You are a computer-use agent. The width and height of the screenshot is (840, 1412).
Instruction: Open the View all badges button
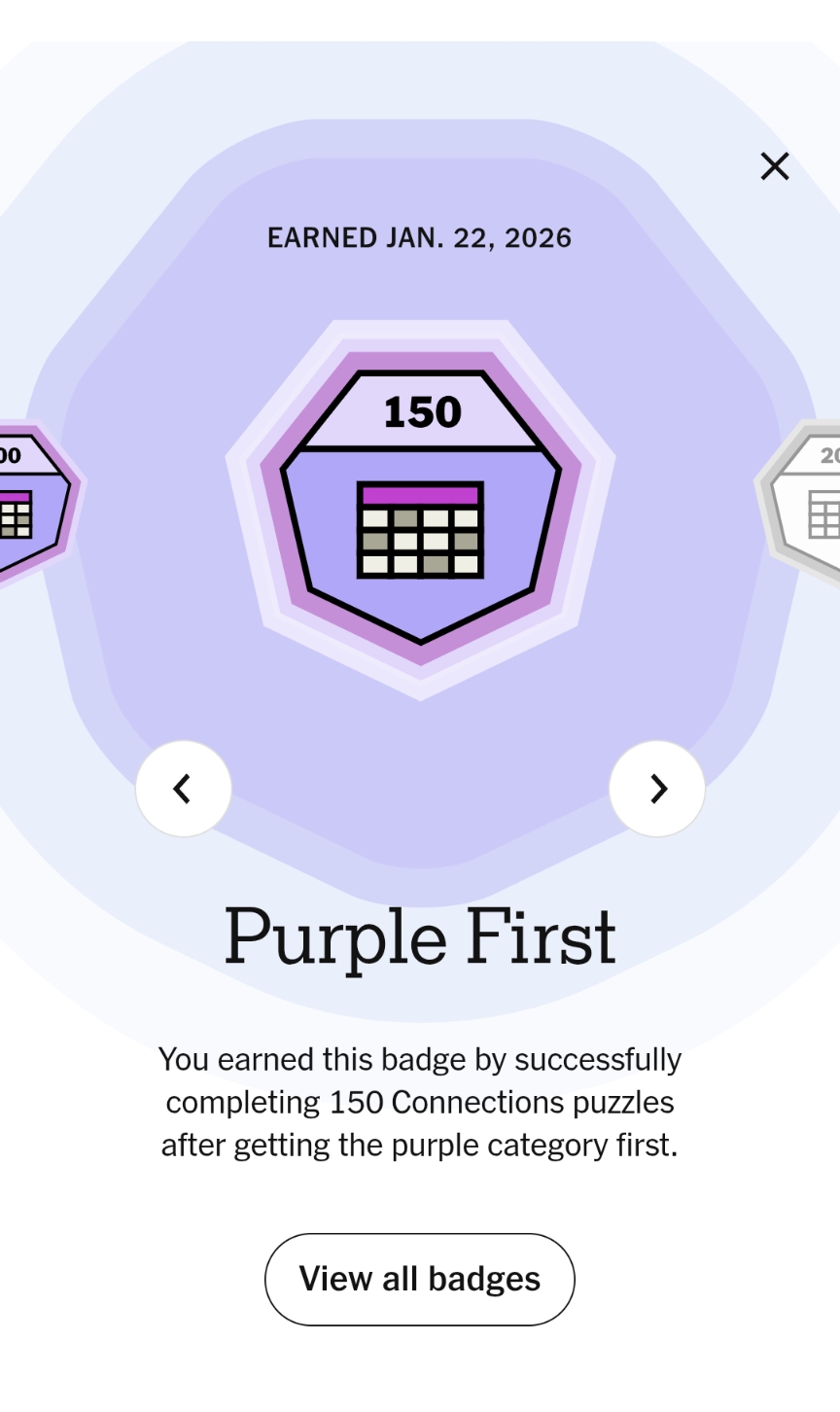click(420, 1279)
